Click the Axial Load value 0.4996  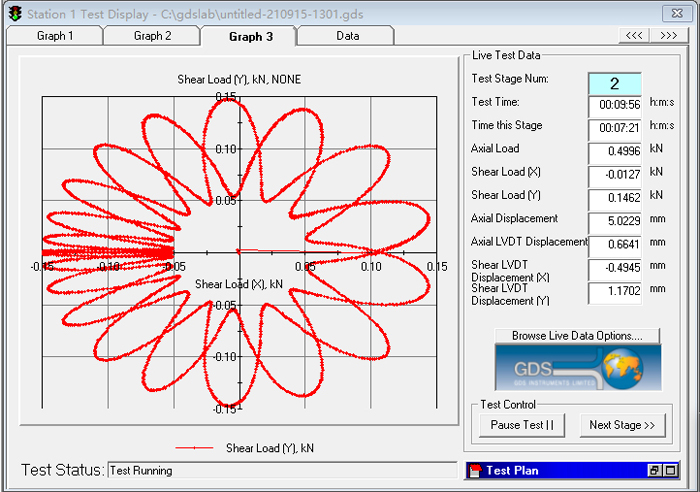(615, 152)
